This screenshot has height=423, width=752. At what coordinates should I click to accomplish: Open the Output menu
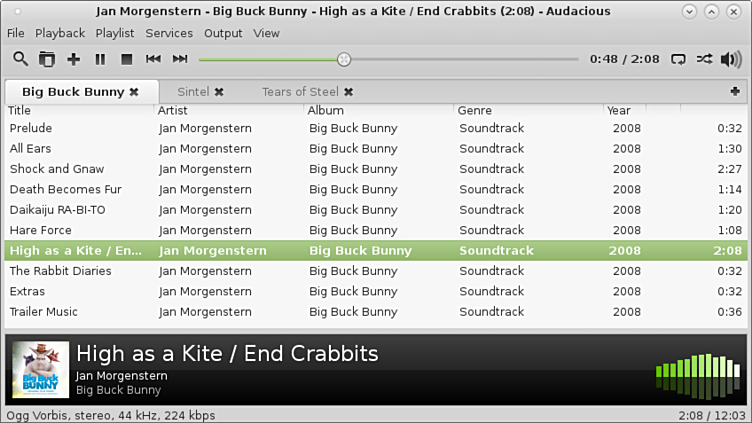223,33
